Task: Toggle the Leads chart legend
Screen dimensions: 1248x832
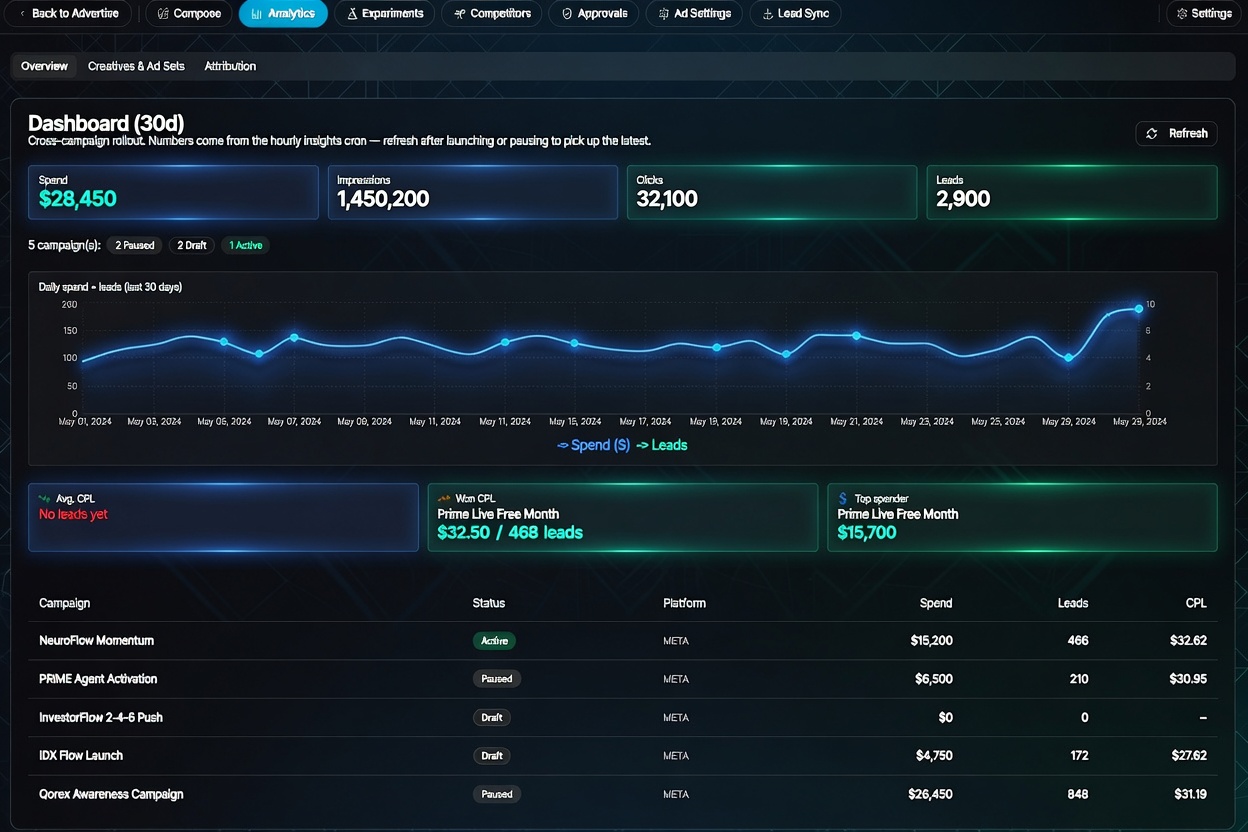Action: coord(662,445)
